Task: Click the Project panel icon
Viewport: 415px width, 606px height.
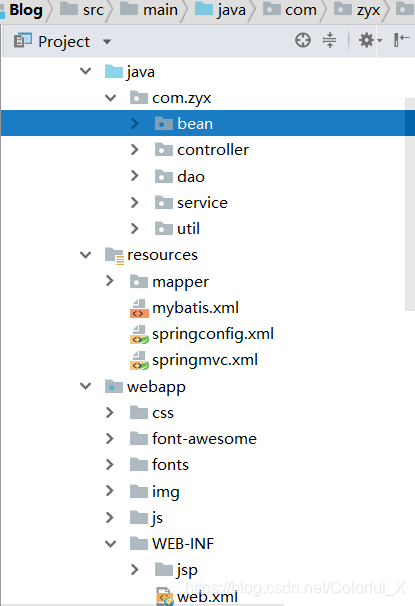Action: 22,41
